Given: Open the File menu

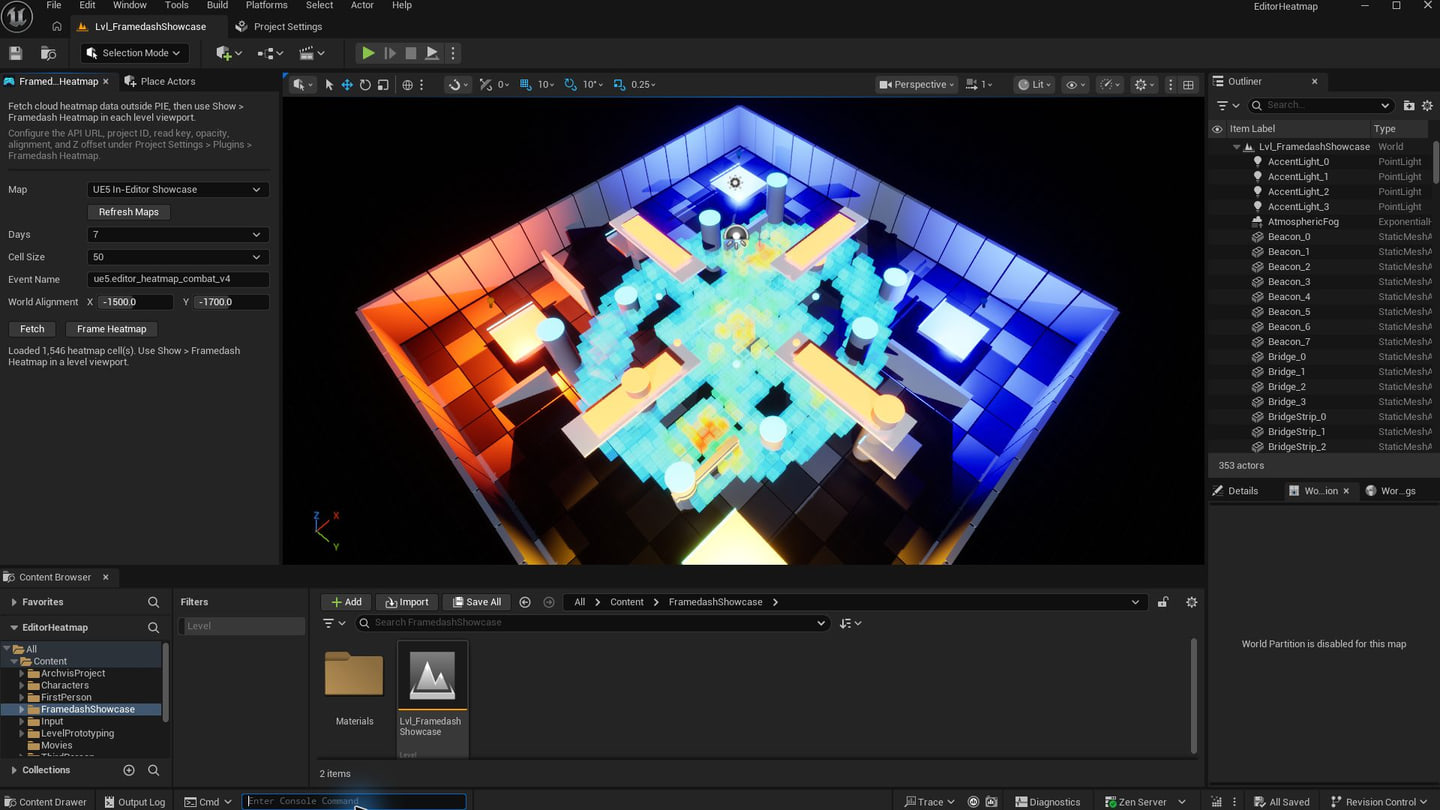Looking at the screenshot, I should coord(54,5).
